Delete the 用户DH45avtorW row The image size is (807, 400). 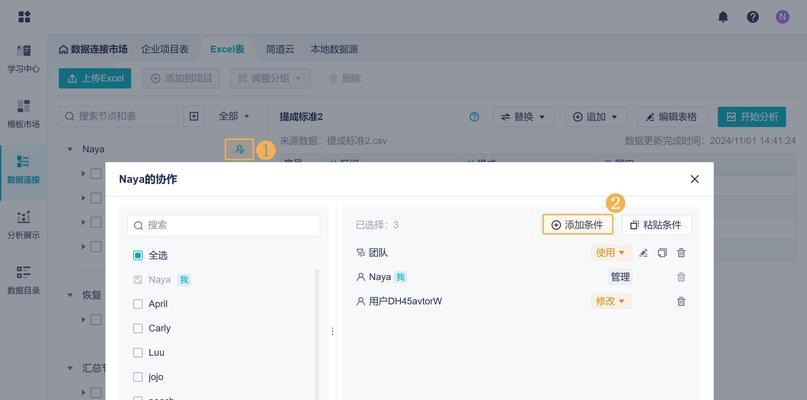pyautogui.click(x=681, y=301)
